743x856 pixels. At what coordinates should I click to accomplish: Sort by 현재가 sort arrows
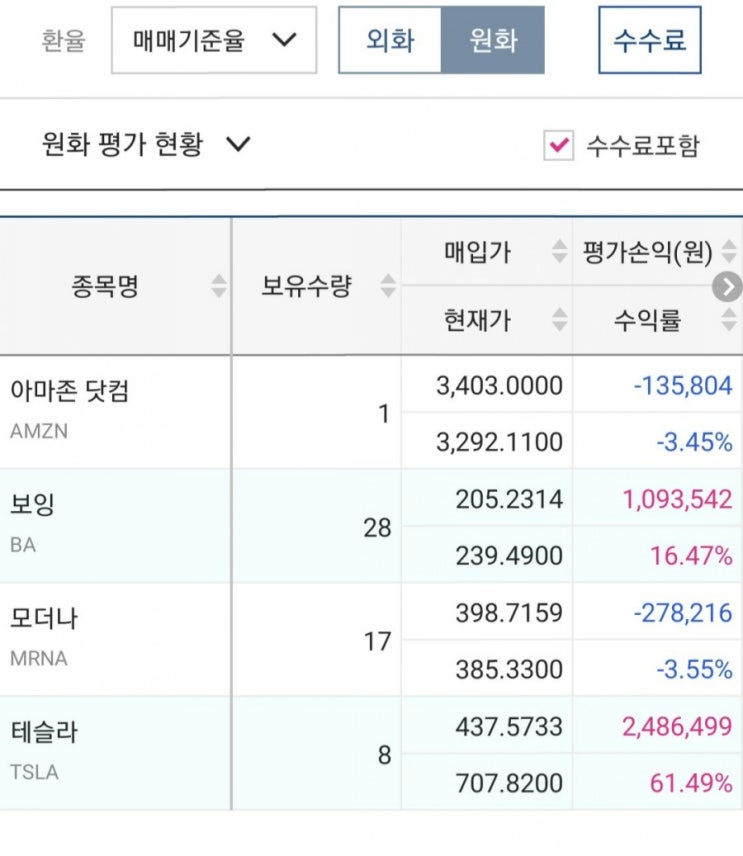(560, 320)
